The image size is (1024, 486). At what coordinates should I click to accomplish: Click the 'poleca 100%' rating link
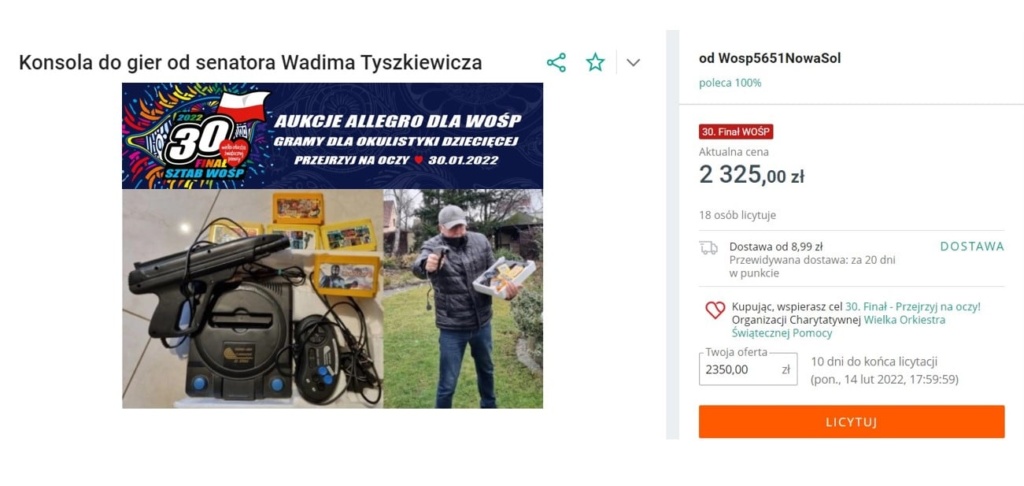coord(729,83)
